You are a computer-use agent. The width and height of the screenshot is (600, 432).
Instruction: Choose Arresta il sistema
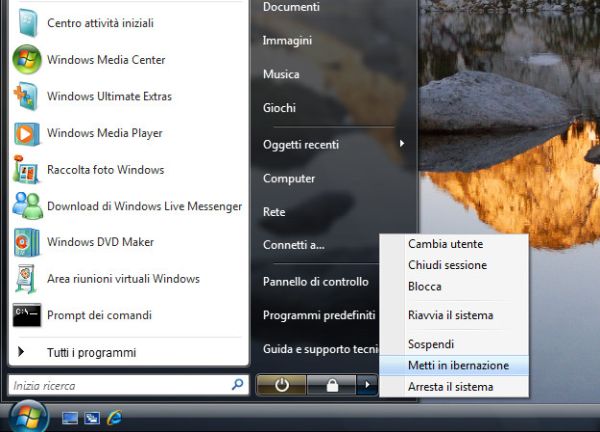(454, 387)
